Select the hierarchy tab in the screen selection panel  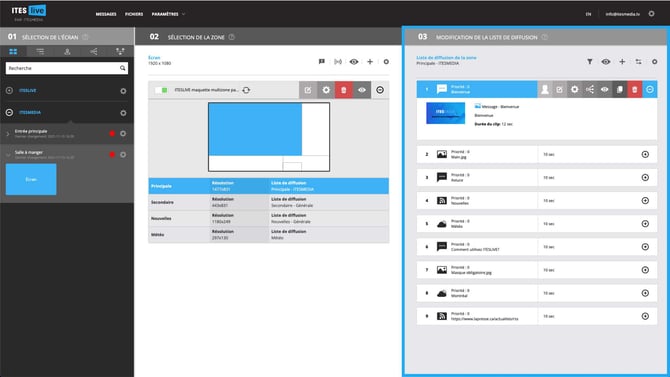click(120, 52)
